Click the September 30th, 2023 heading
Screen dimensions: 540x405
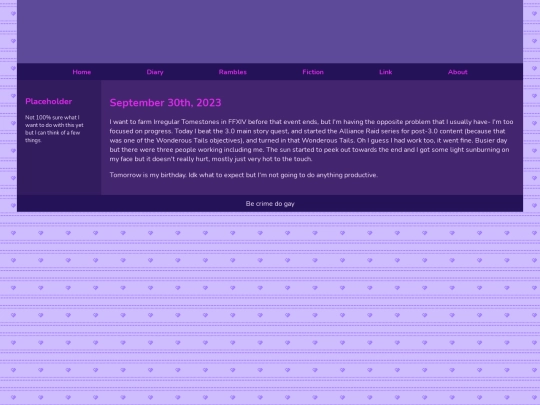click(165, 103)
